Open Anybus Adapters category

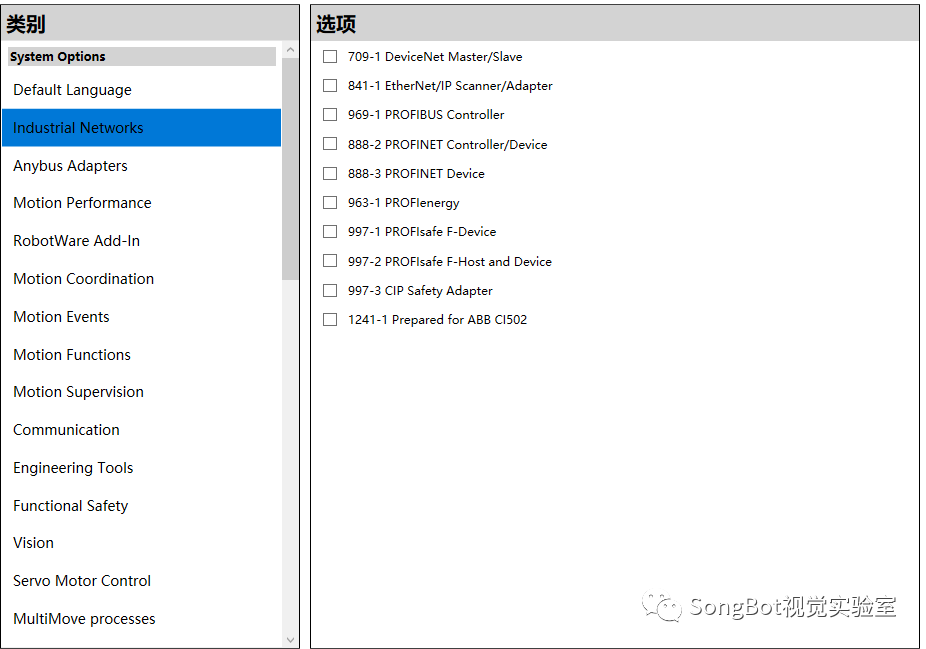142,165
